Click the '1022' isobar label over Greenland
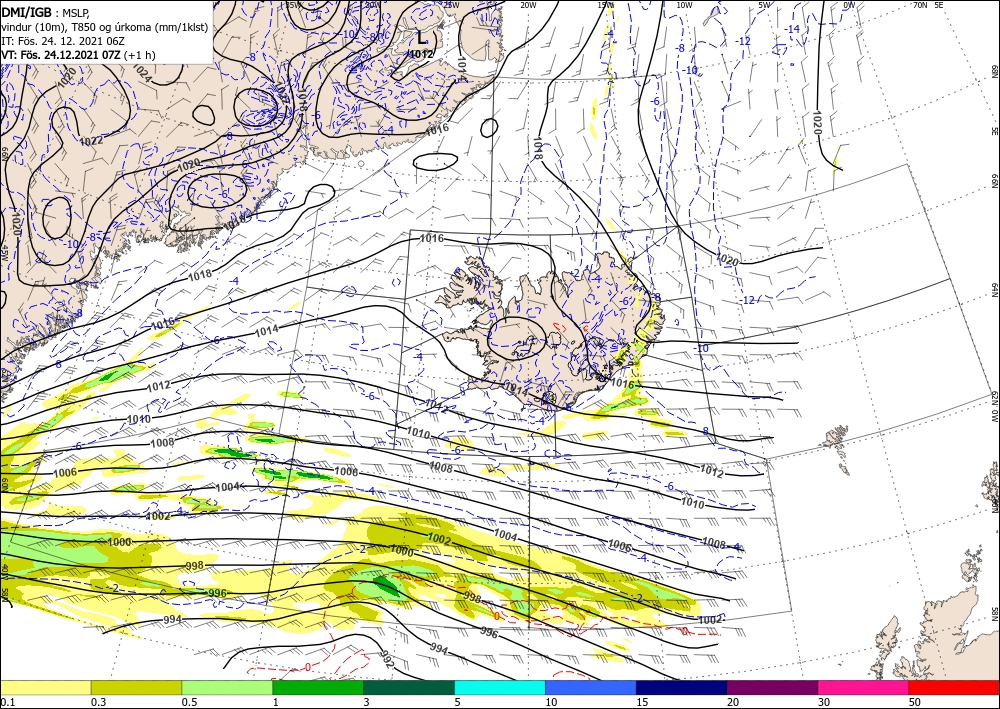Screen dimensions: 1000x709 pyautogui.click(x=92, y=140)
